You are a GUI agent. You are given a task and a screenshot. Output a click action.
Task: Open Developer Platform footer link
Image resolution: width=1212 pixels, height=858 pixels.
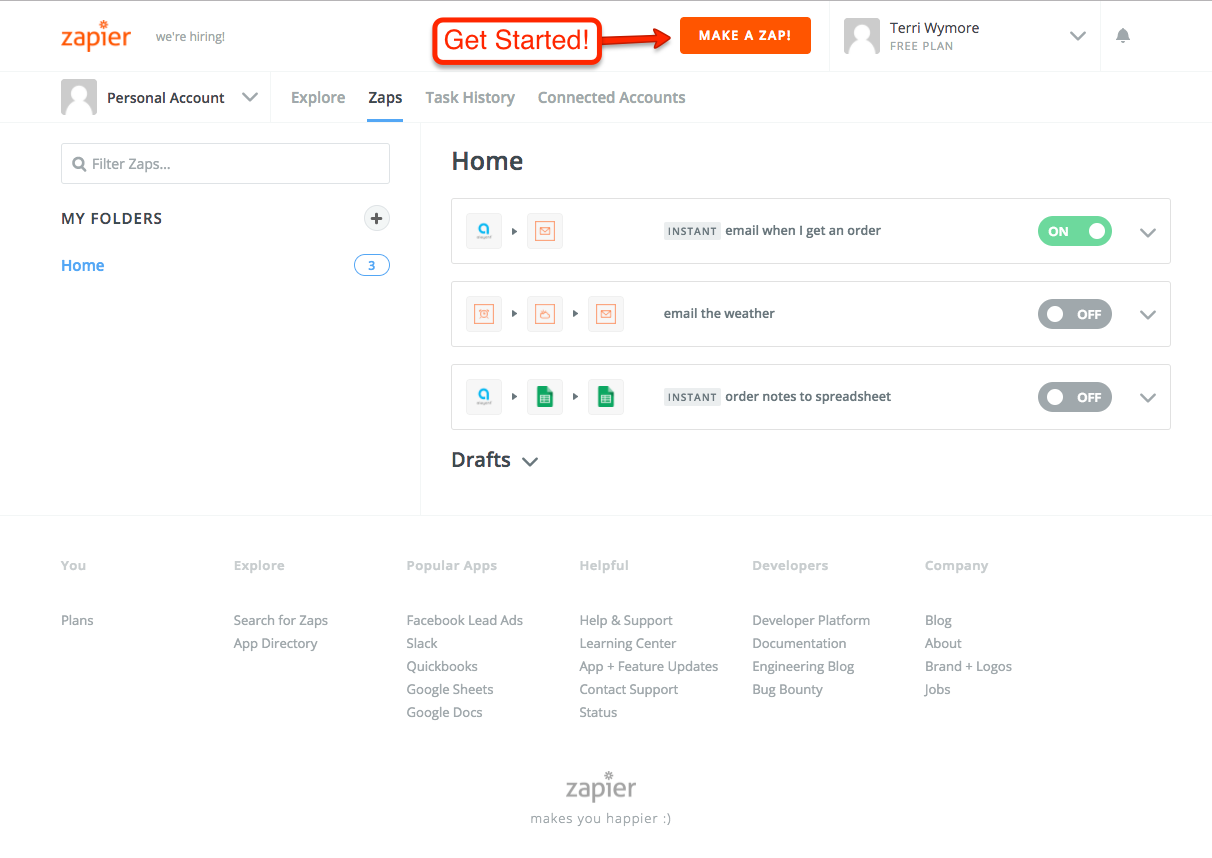pyautogui.click(x=811, y=620)
